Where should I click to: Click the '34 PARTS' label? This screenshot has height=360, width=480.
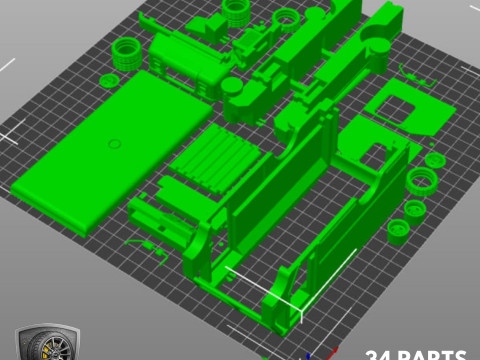[x=416, y=355]
